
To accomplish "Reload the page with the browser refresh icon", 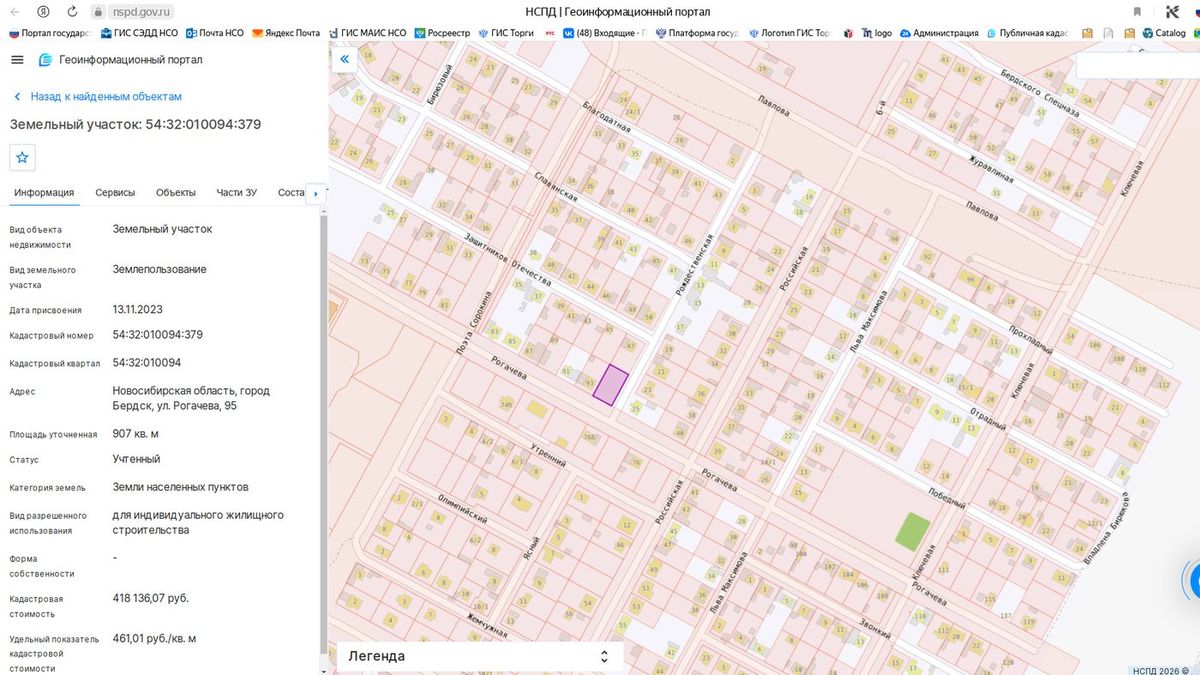I will coord(72,12).
